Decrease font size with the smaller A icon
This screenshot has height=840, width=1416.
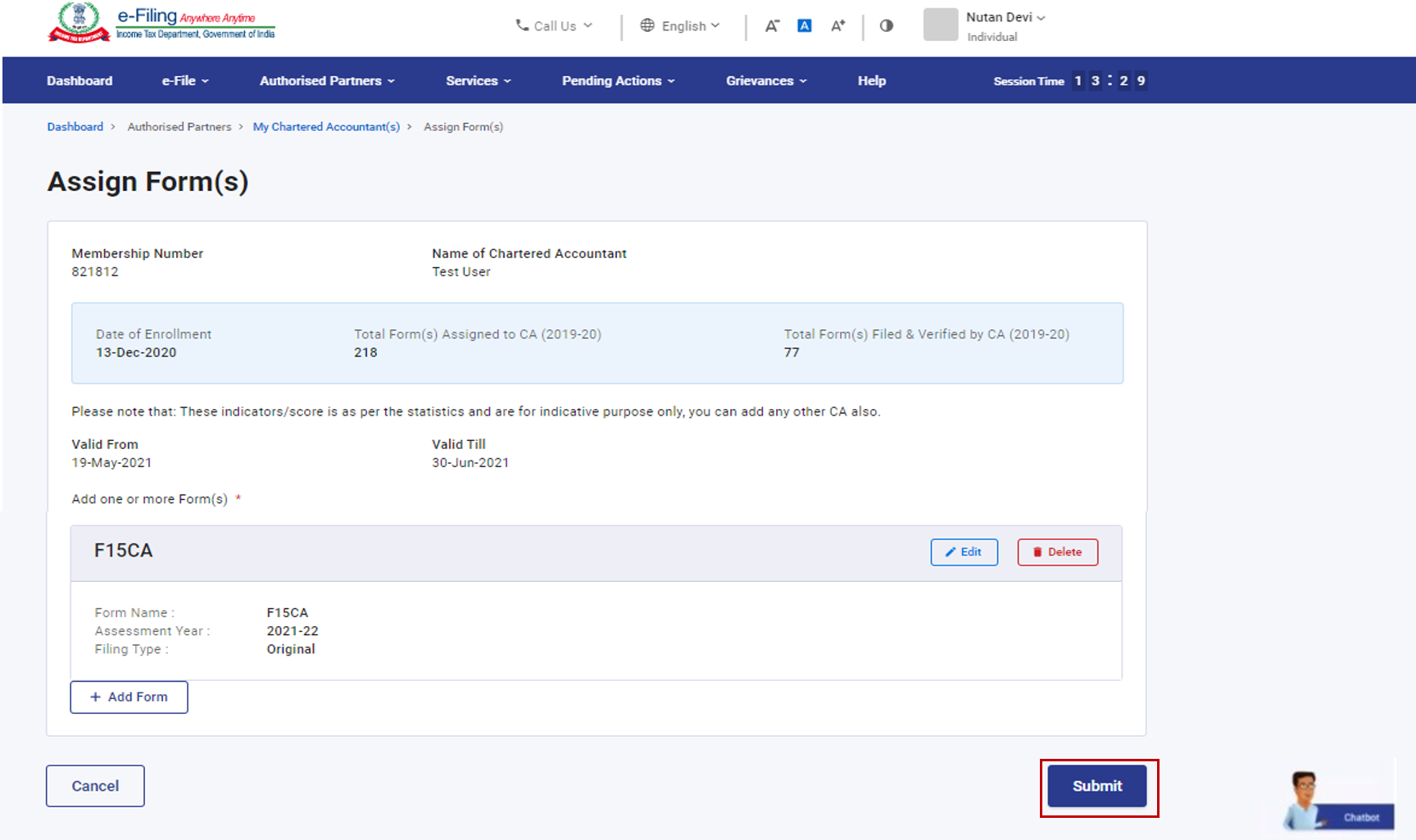771,26
